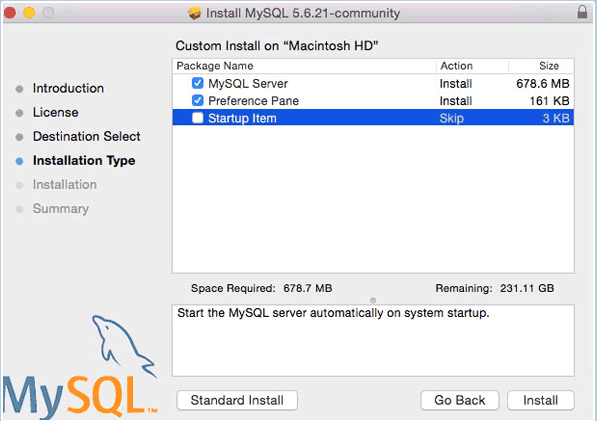The width and height of the screenshot is (597, 421).
Task: Click the License step in sidebar
Action: tap(56, 112)
